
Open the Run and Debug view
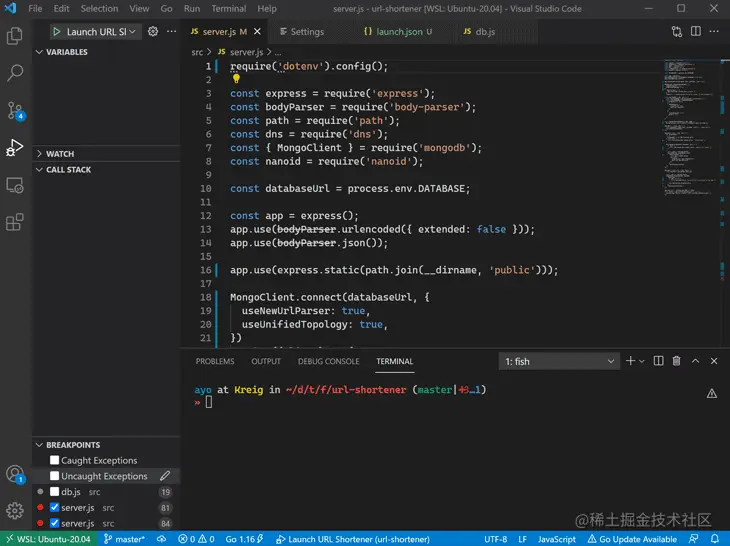14,148
